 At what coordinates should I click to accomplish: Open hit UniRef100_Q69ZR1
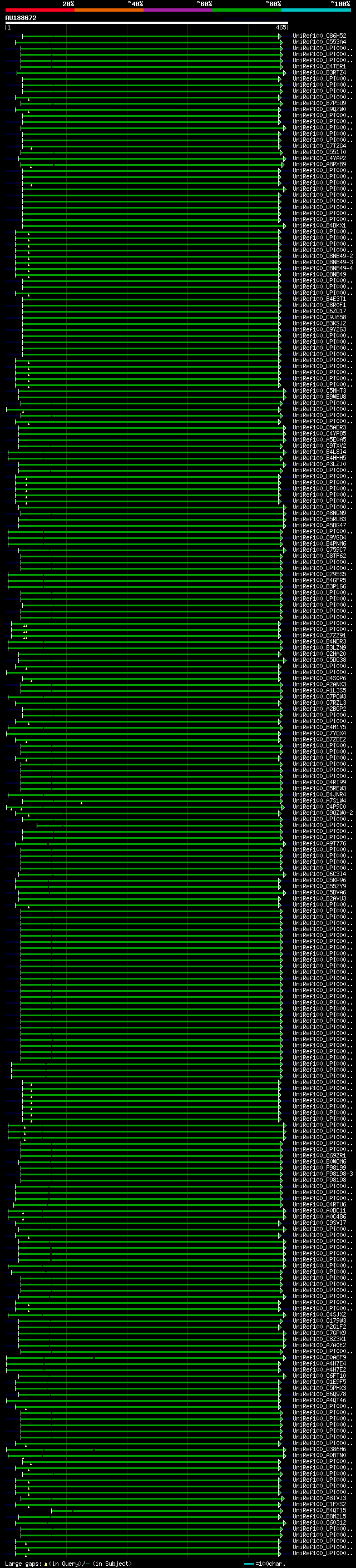319,1156
